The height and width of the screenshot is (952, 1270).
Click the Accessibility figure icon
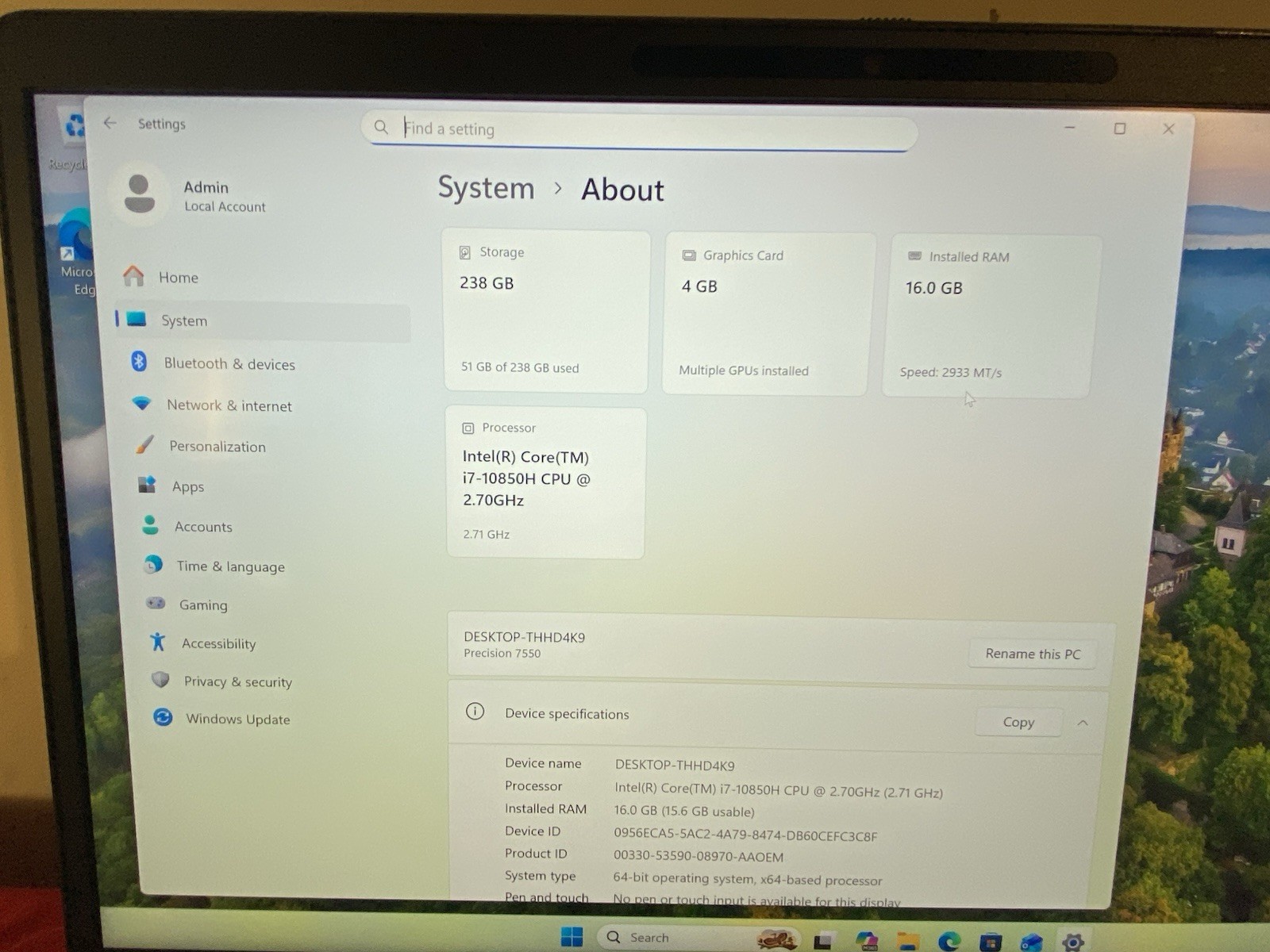[158, 641]
